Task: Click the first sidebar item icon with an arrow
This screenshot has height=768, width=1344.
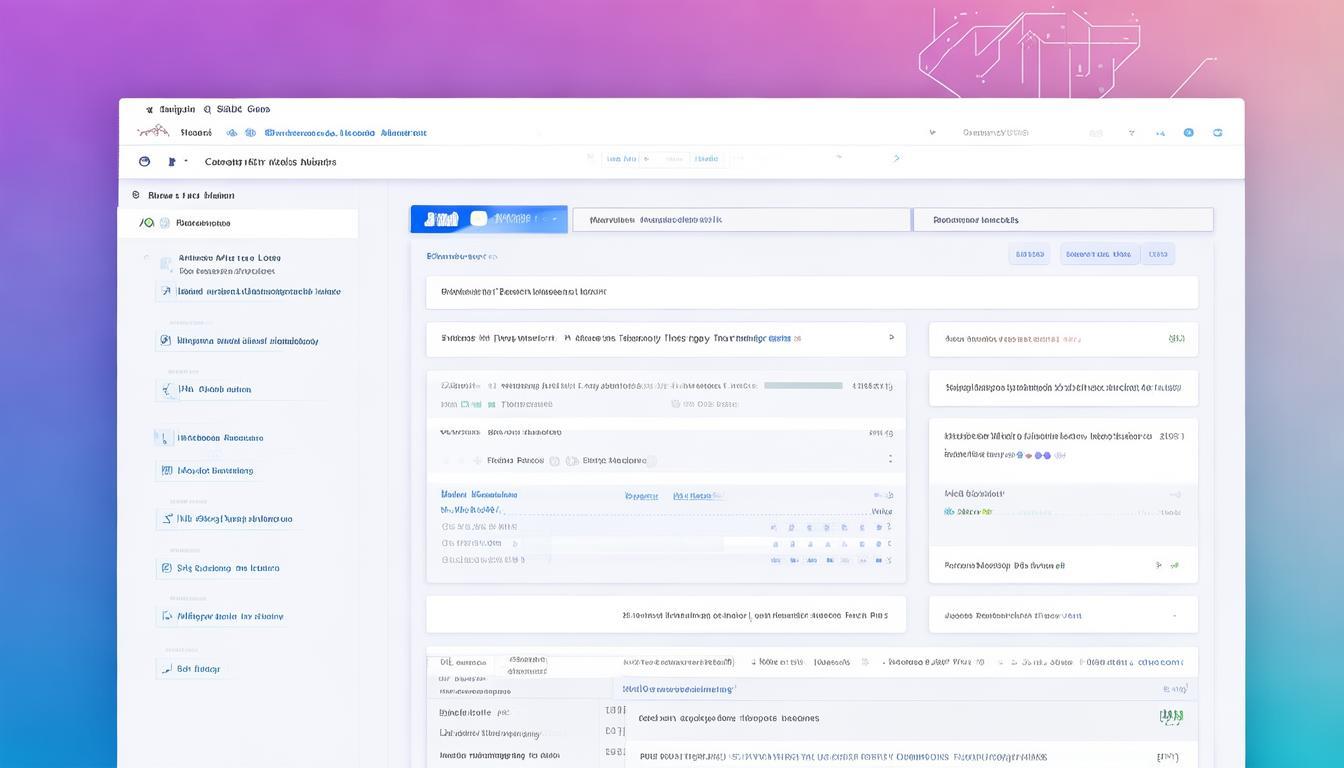Action: 165,292
